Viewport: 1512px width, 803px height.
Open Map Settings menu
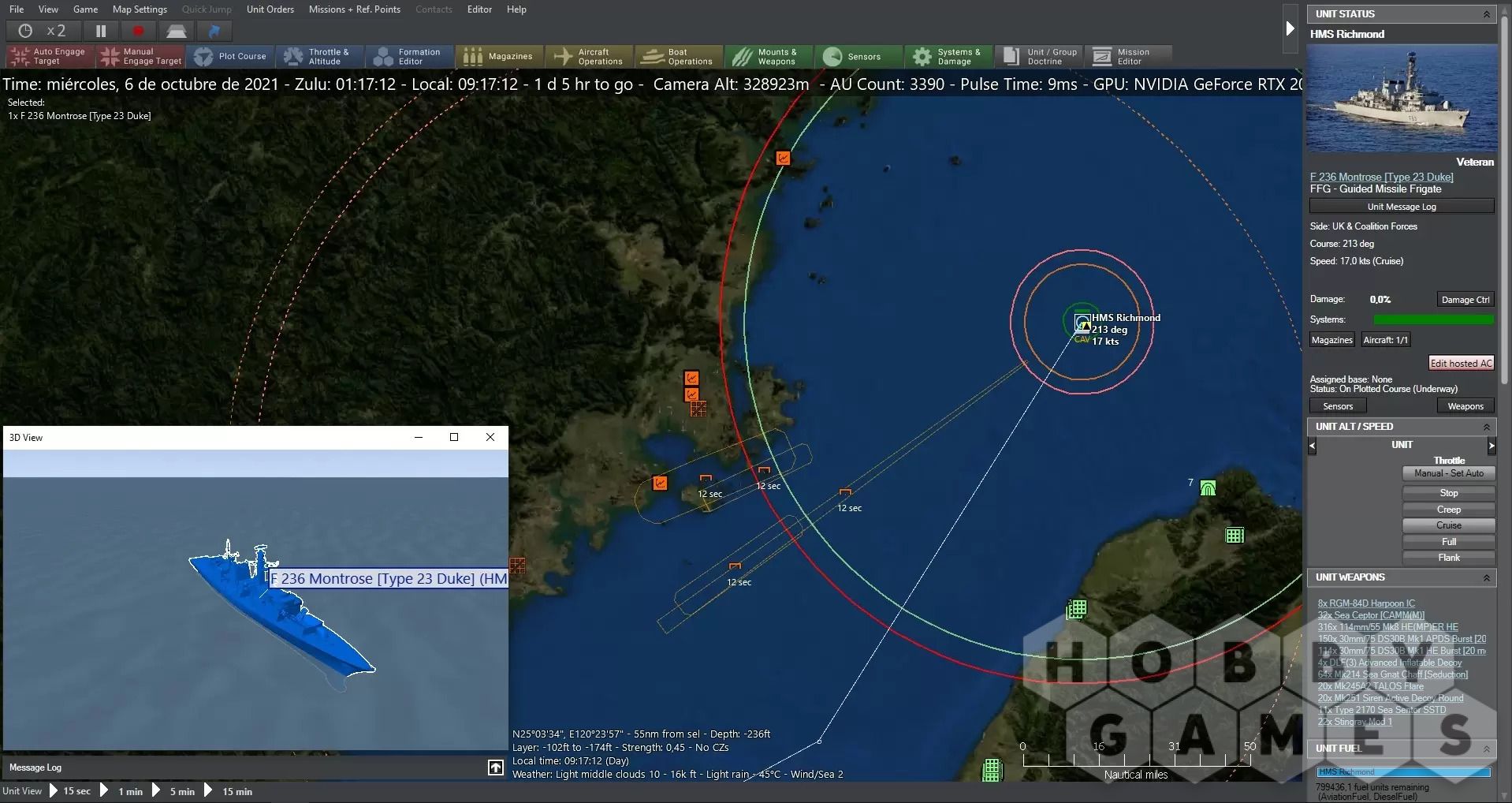pos(140,9)
